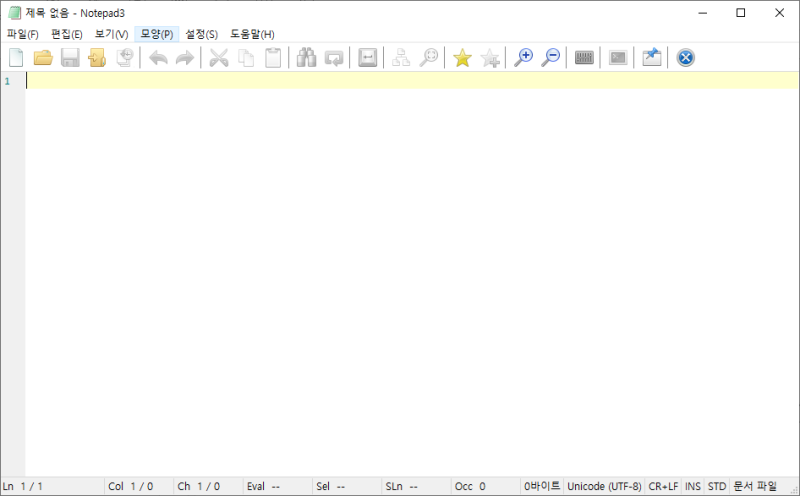Click the Save floppy disk icon
800x496 pixels.
(70, 58)
